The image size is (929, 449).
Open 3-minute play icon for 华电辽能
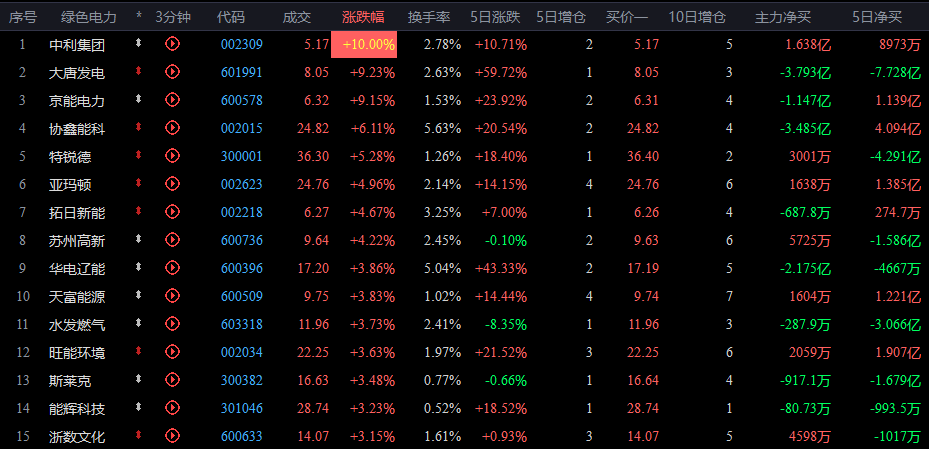172,268
